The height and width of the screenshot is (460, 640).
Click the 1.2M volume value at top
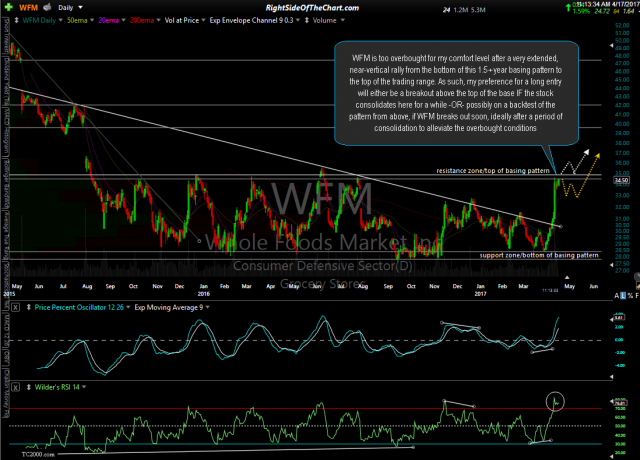coord(461,10)
